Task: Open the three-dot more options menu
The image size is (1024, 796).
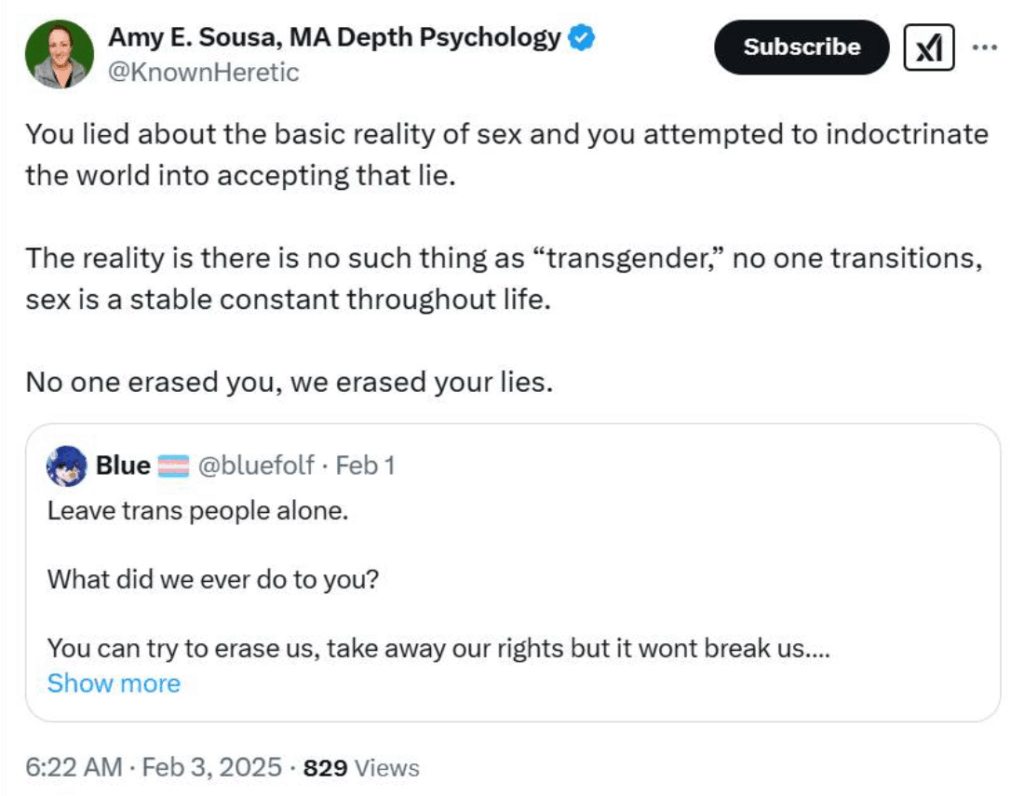Action: click(984, 47)
